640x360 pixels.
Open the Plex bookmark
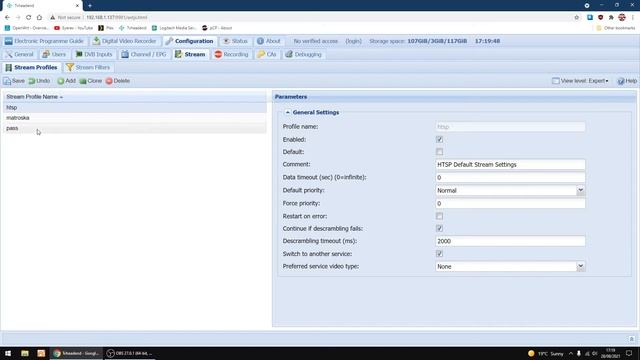106,28
